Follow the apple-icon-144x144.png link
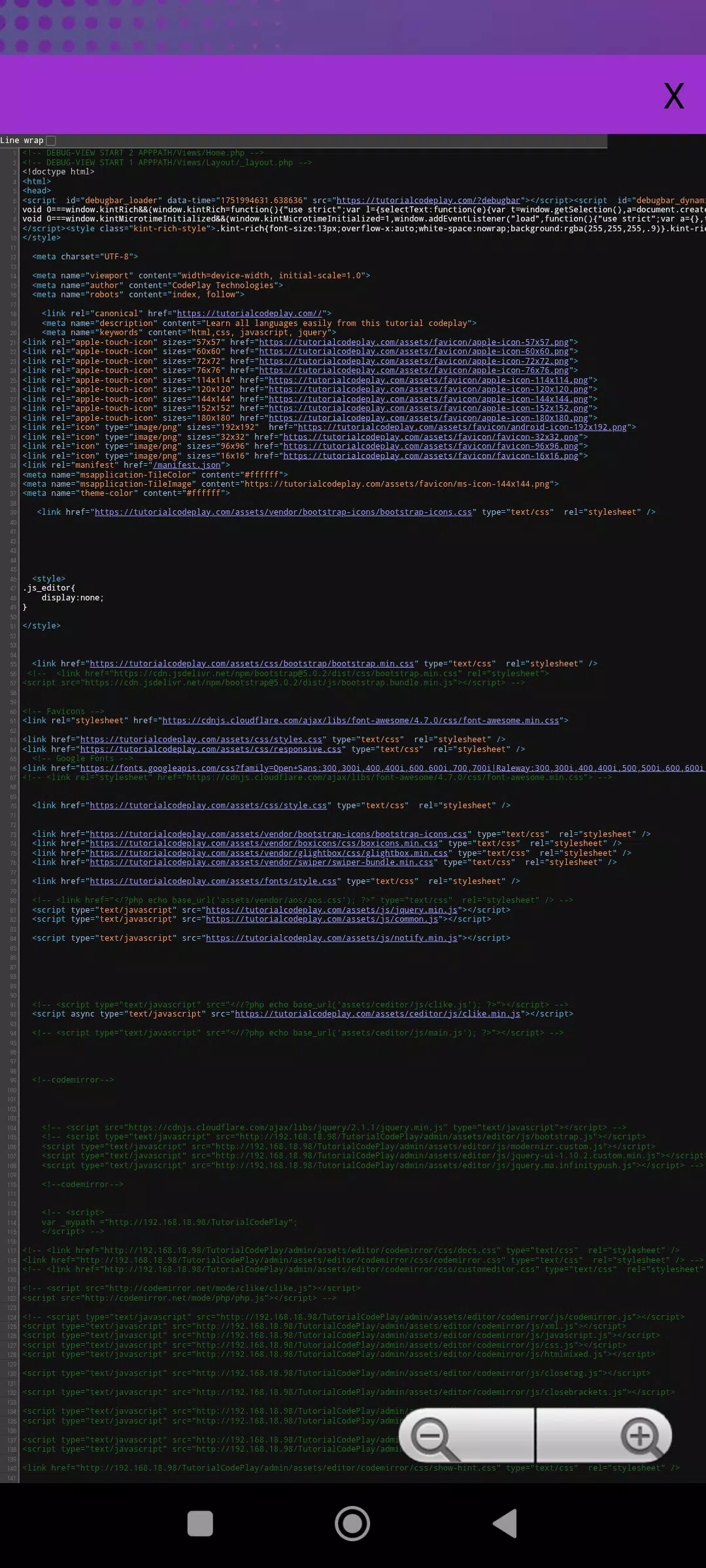 click(x=428, y=399)
